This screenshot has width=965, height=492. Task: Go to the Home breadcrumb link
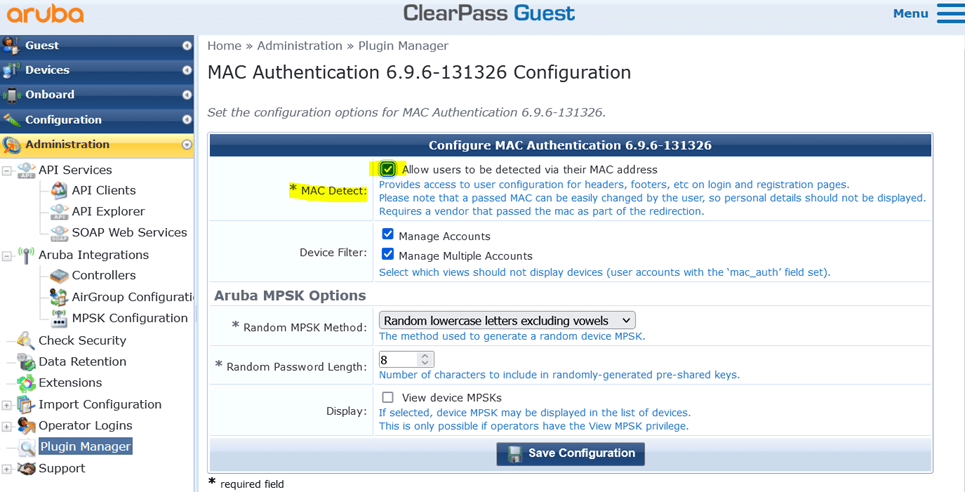point(224,46)
